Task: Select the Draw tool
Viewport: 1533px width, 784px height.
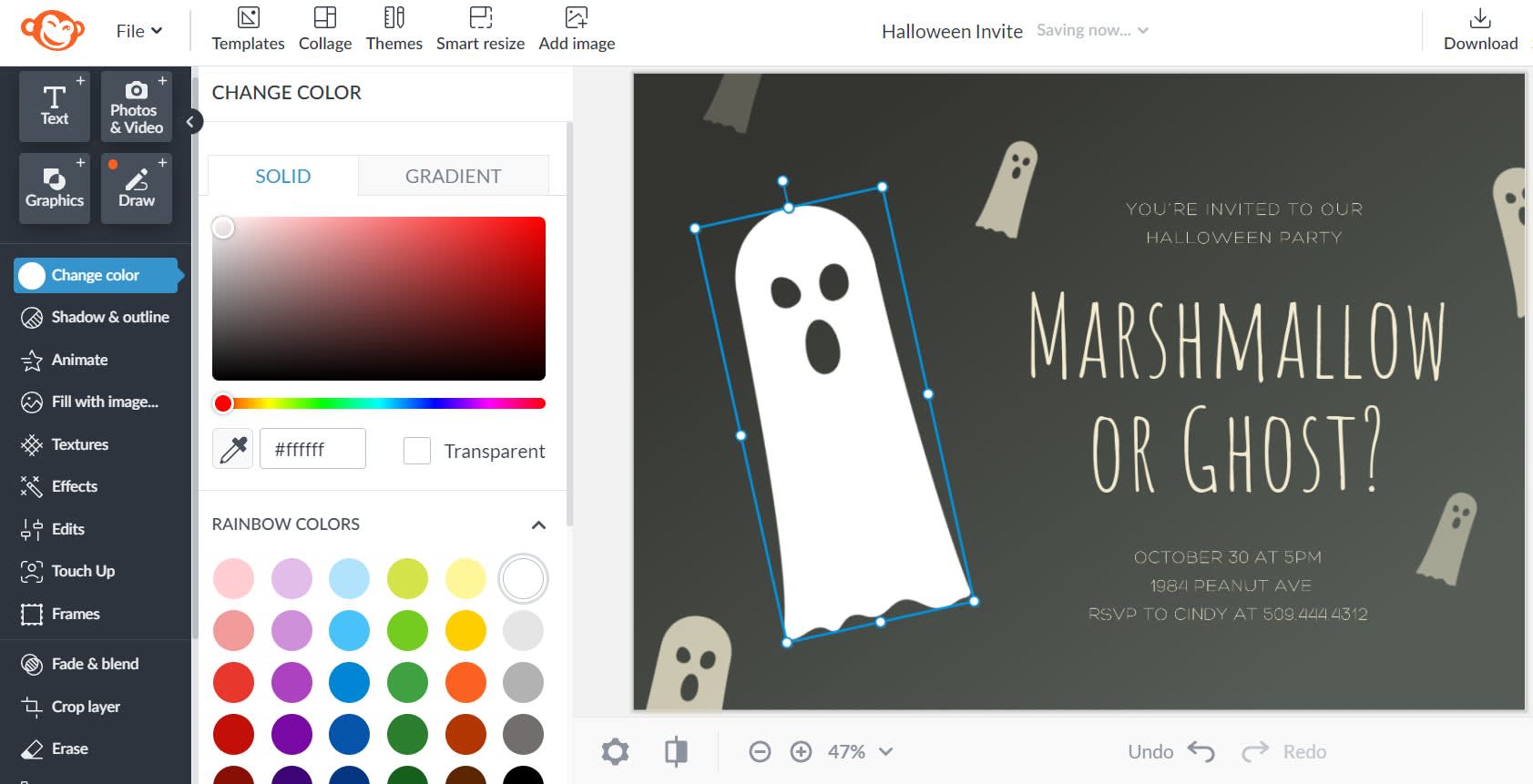Action: pyautogui.click(x=137, y=188)
